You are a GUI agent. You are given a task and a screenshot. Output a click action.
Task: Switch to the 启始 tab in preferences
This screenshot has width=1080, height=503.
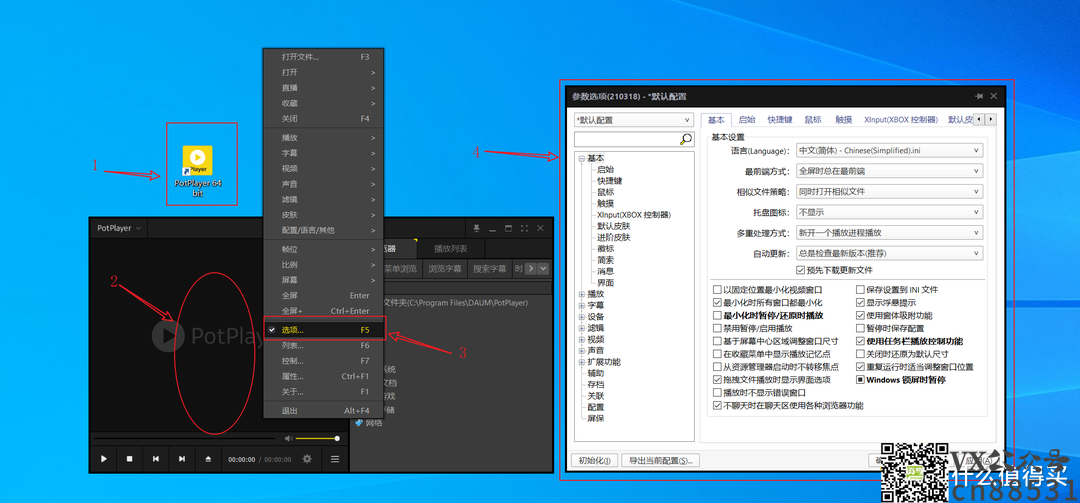coord(747,120)
